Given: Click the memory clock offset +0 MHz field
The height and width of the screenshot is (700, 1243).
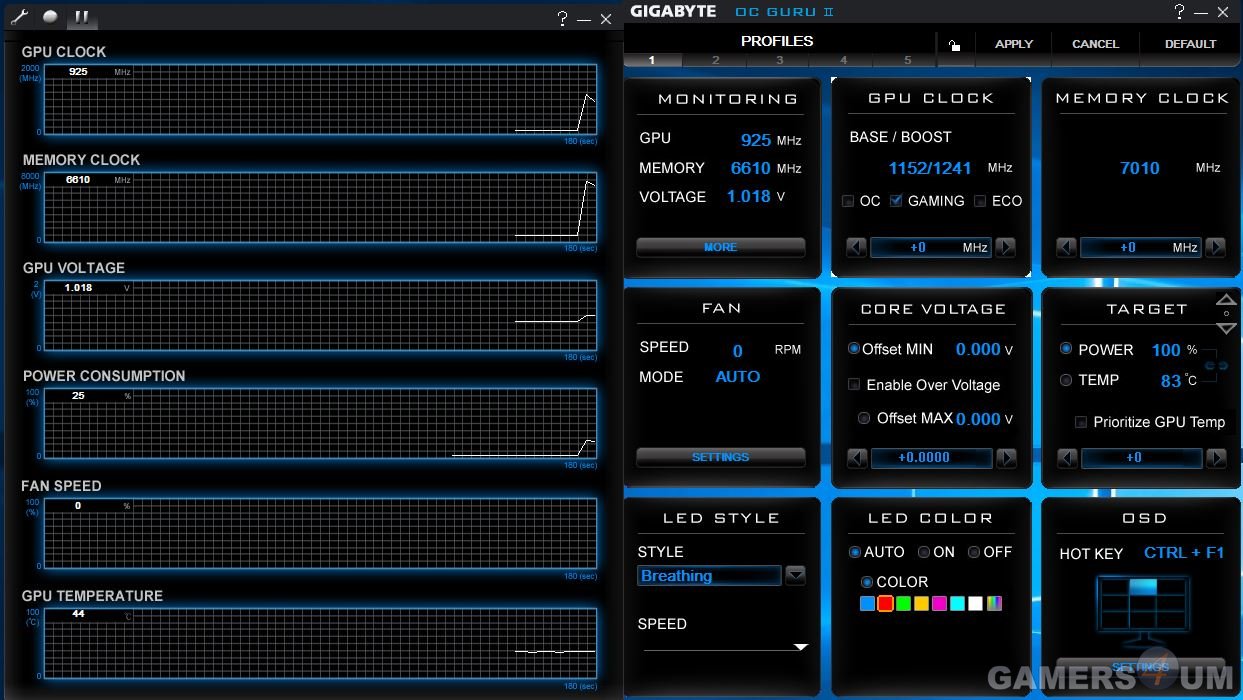Looking at the screenshot, I should click(x=1141, y=247).
